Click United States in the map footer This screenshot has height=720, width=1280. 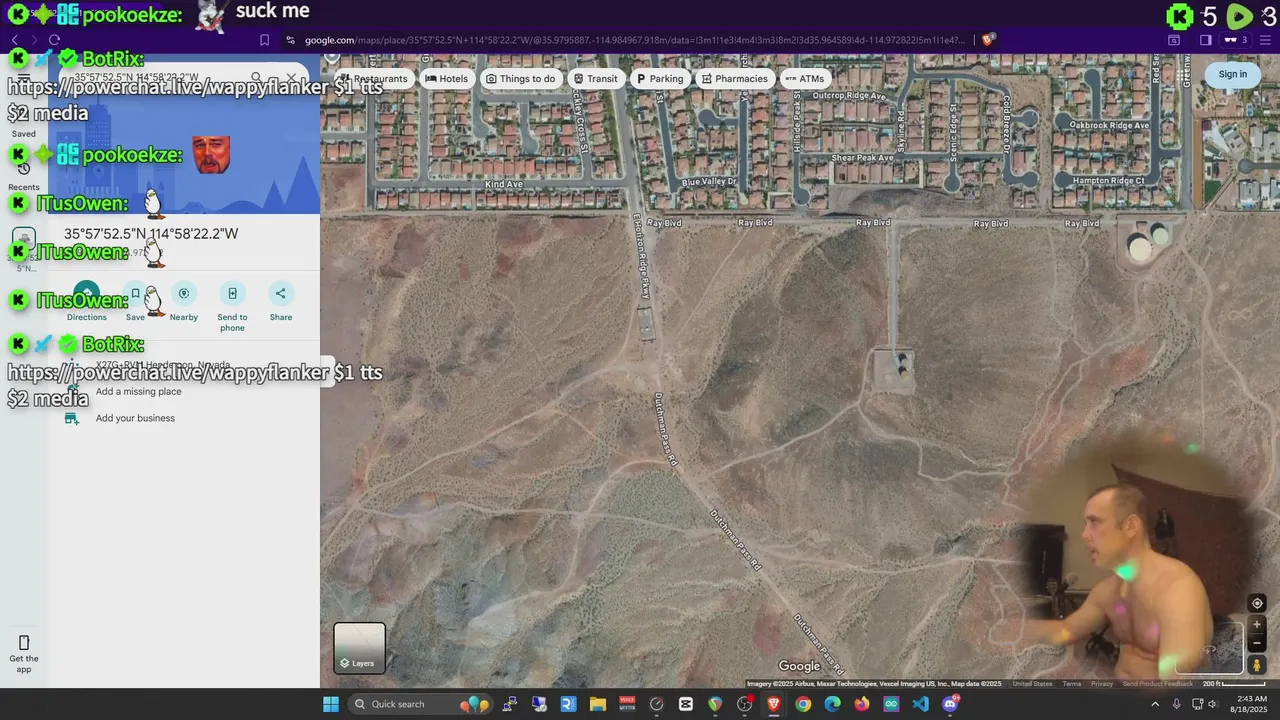pyautogui.click(x=1032, y=684)
